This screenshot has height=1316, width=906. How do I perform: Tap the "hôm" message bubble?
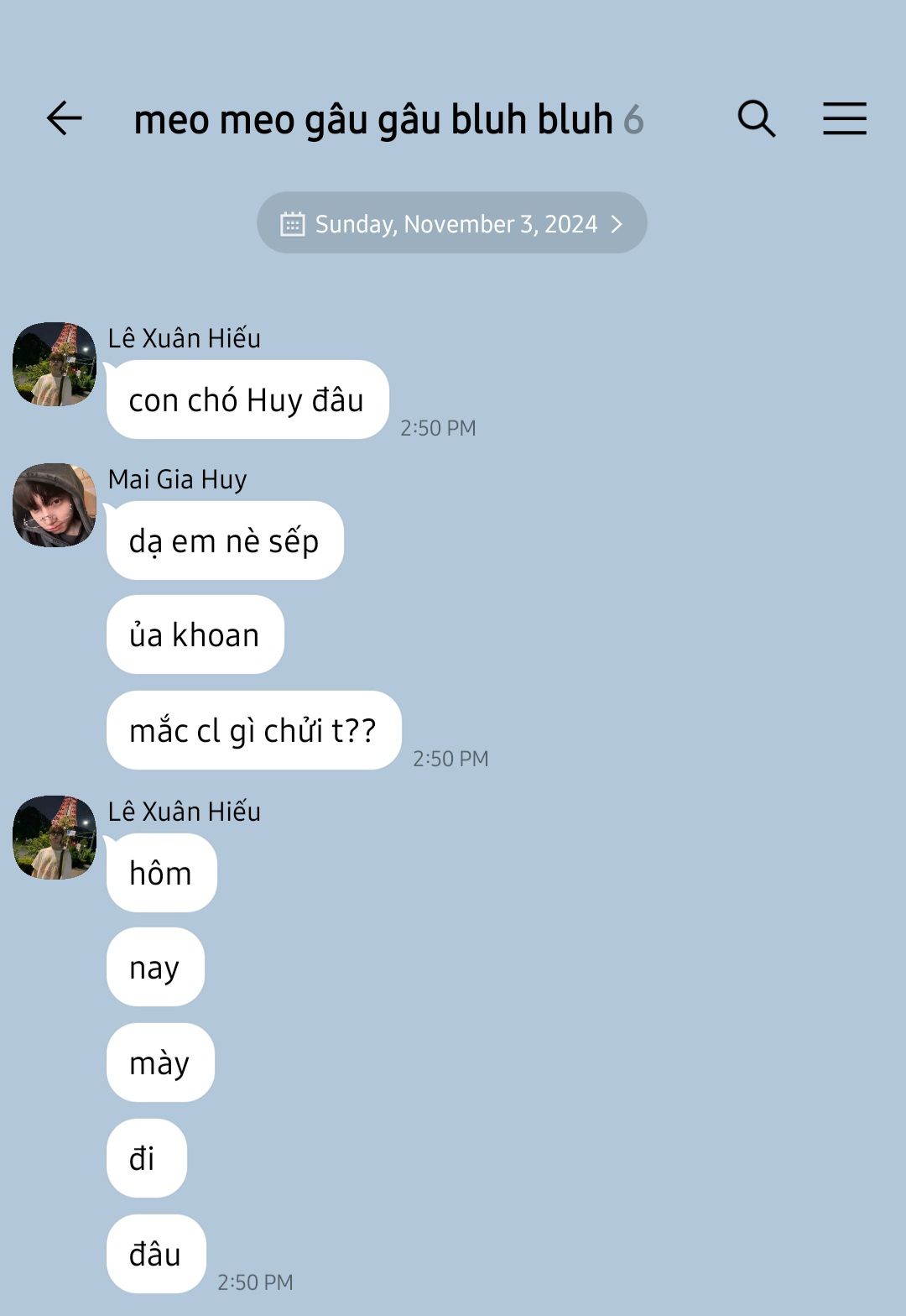click(x=161, y=873)
